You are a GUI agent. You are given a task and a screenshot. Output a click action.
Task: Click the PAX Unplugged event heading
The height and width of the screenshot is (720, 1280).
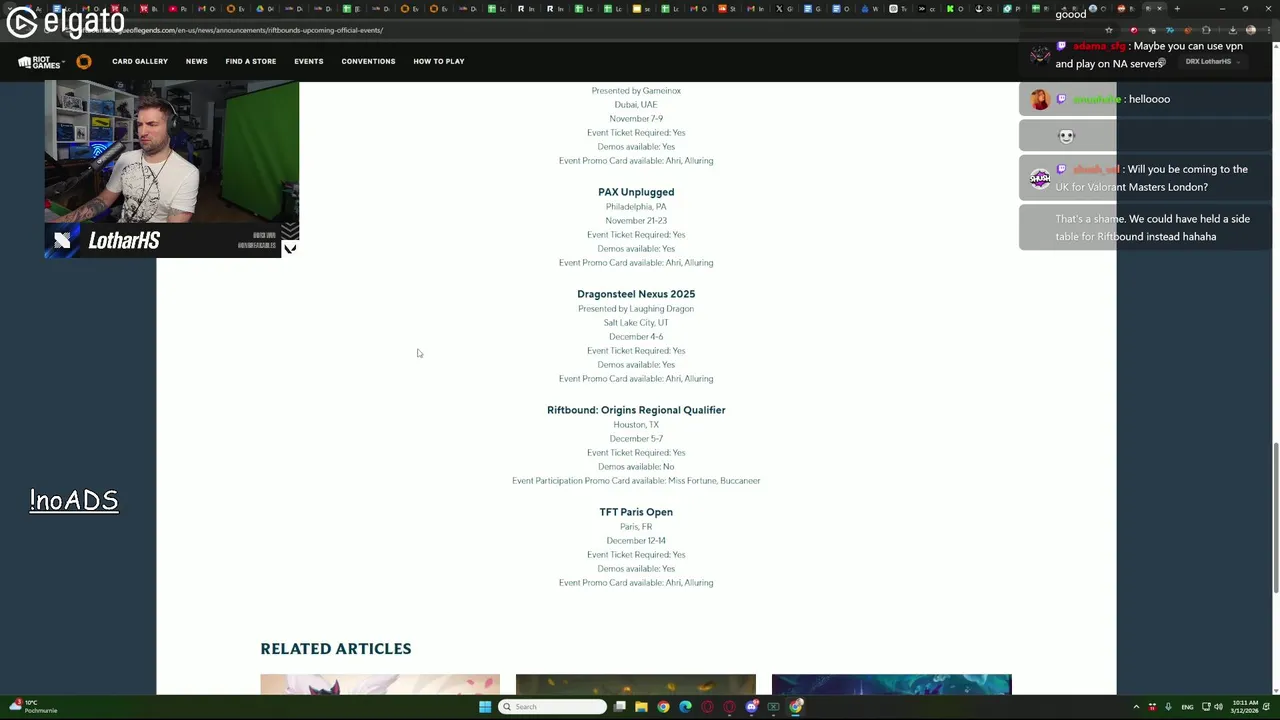pyautogui.click(x=636, y=192)
